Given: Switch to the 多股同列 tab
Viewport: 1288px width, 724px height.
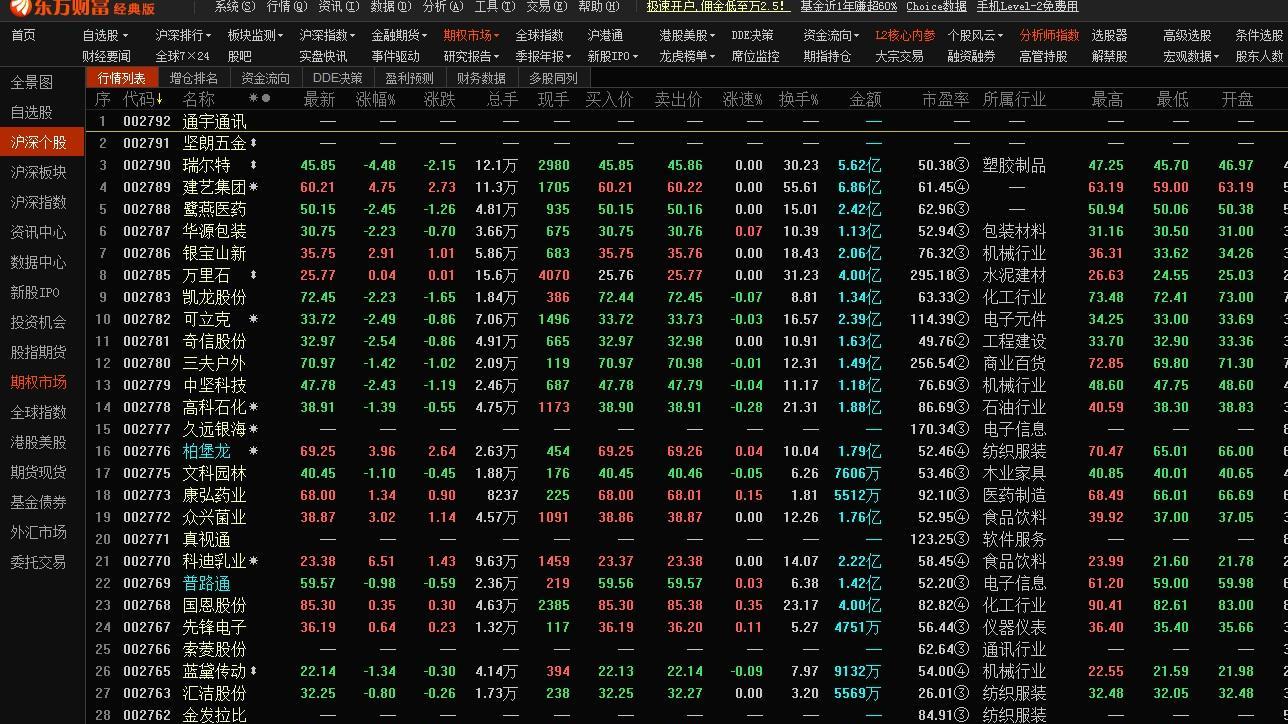Looking at the screenshot, I should click(x=553, y=78).
